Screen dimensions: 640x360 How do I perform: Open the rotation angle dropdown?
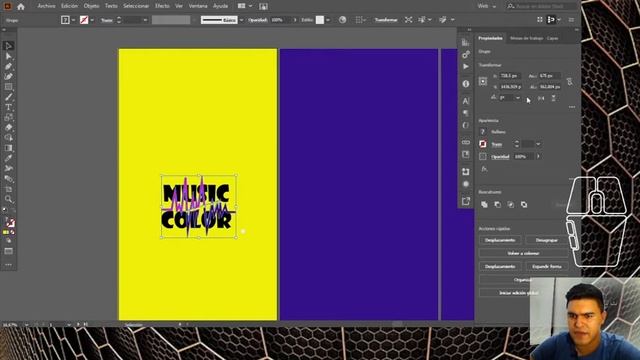(x=518, y=98)
